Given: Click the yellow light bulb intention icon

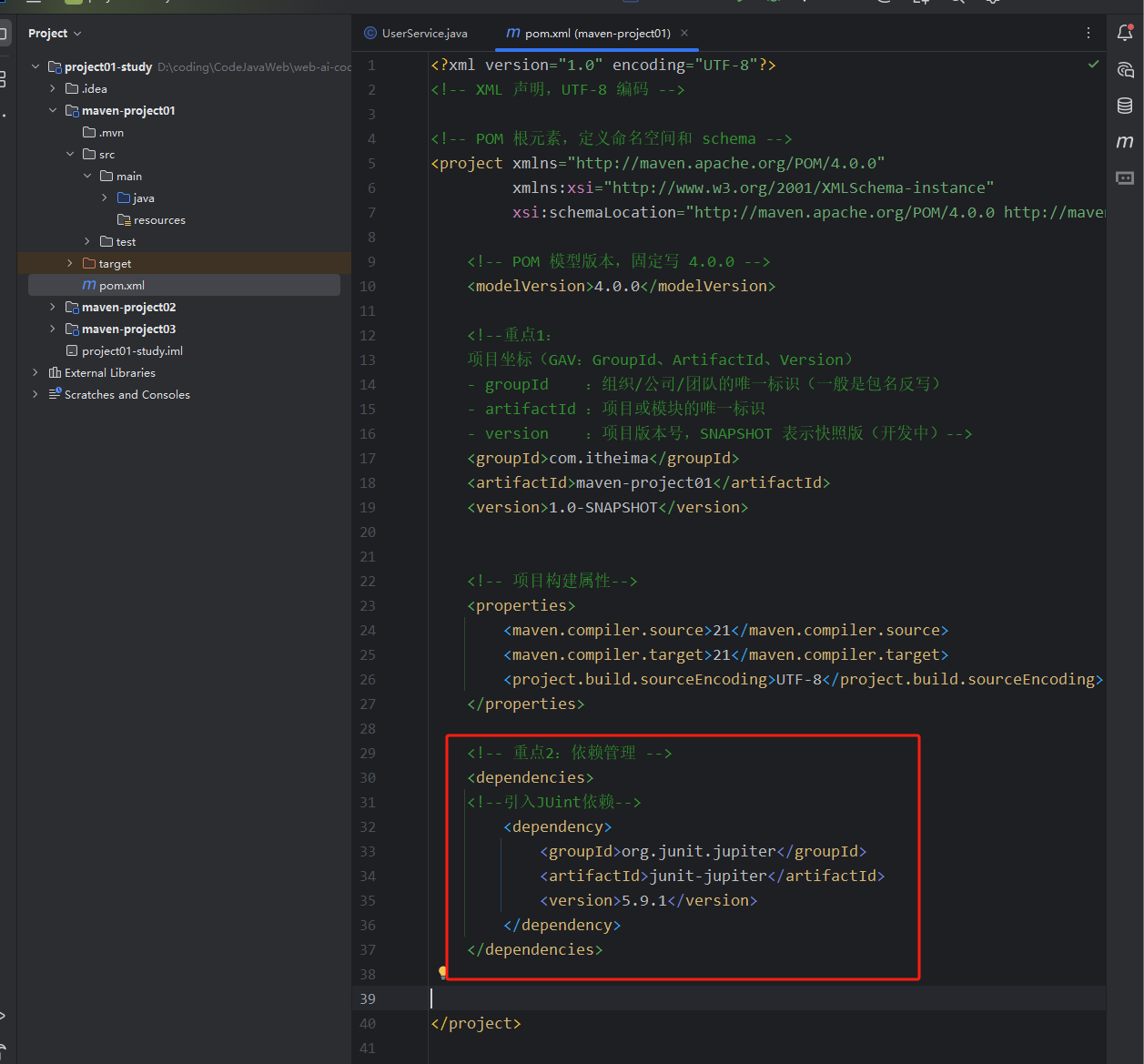Looking at the screenshot, I should pos(443,973).
